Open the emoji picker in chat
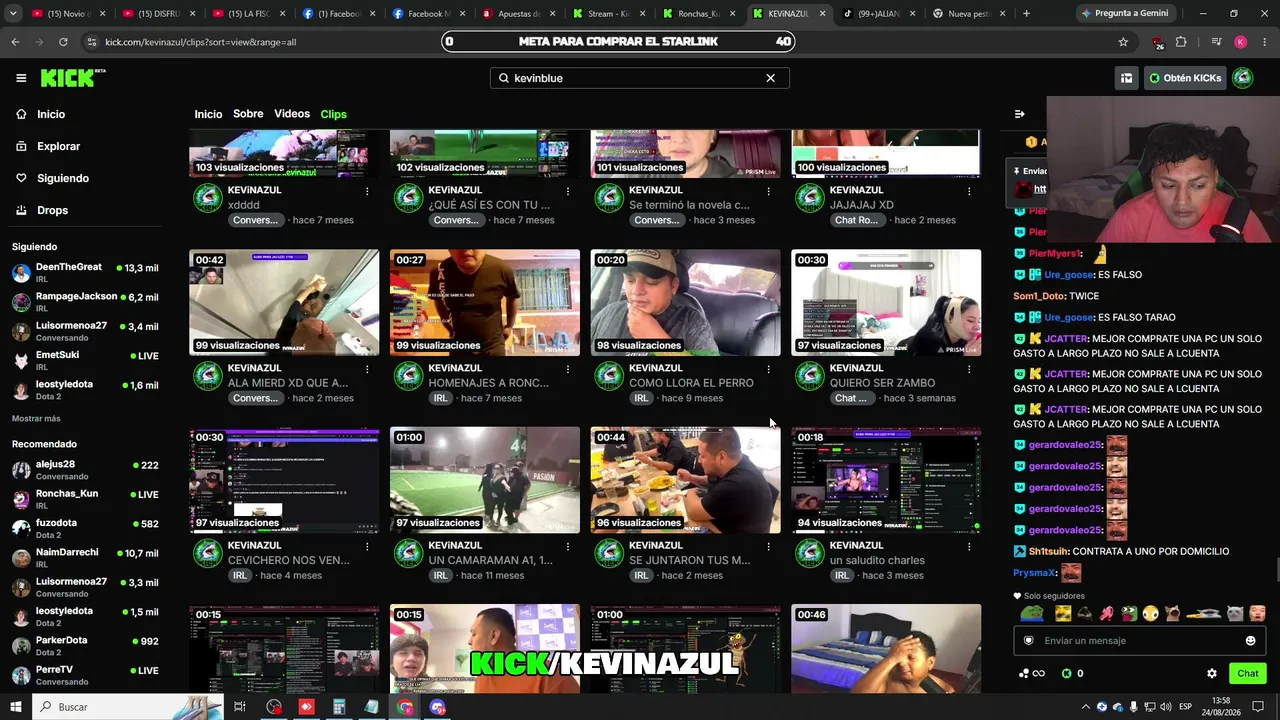Image resolution: width=1280 pixels, height=720 pixels. click(x=1250, y=641)
